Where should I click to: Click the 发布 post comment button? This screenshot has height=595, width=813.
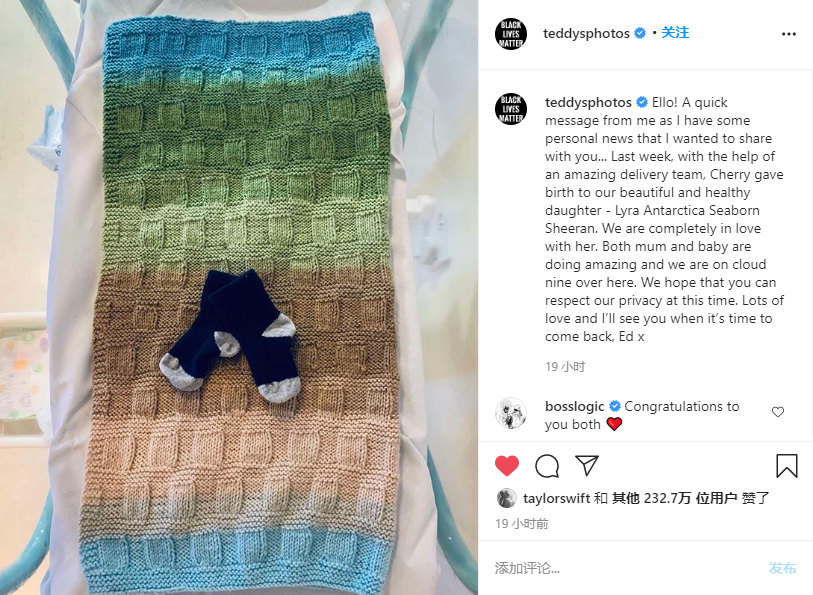coord(782,568)
